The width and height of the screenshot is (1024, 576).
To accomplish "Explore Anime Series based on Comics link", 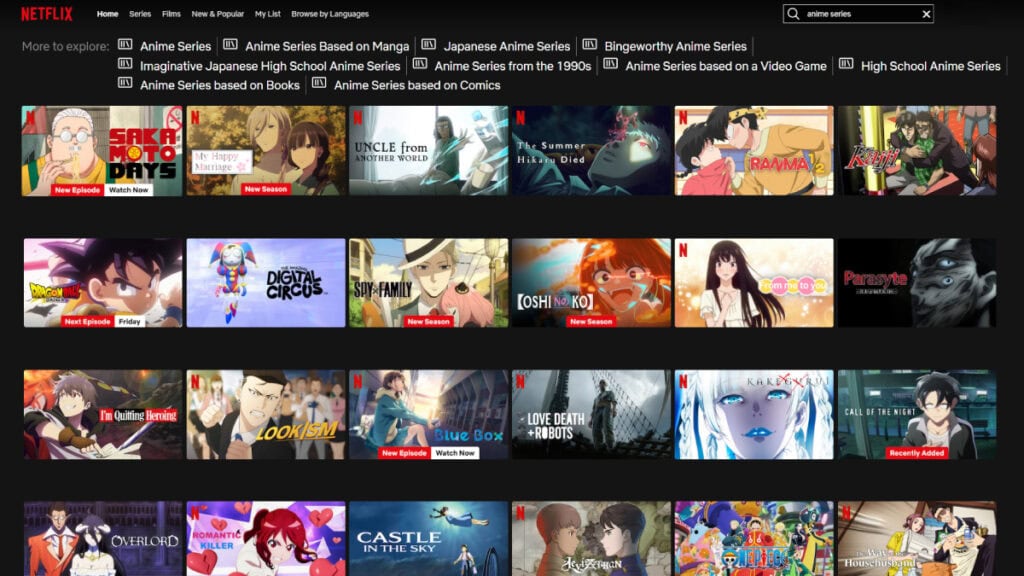I will point(417,85).
